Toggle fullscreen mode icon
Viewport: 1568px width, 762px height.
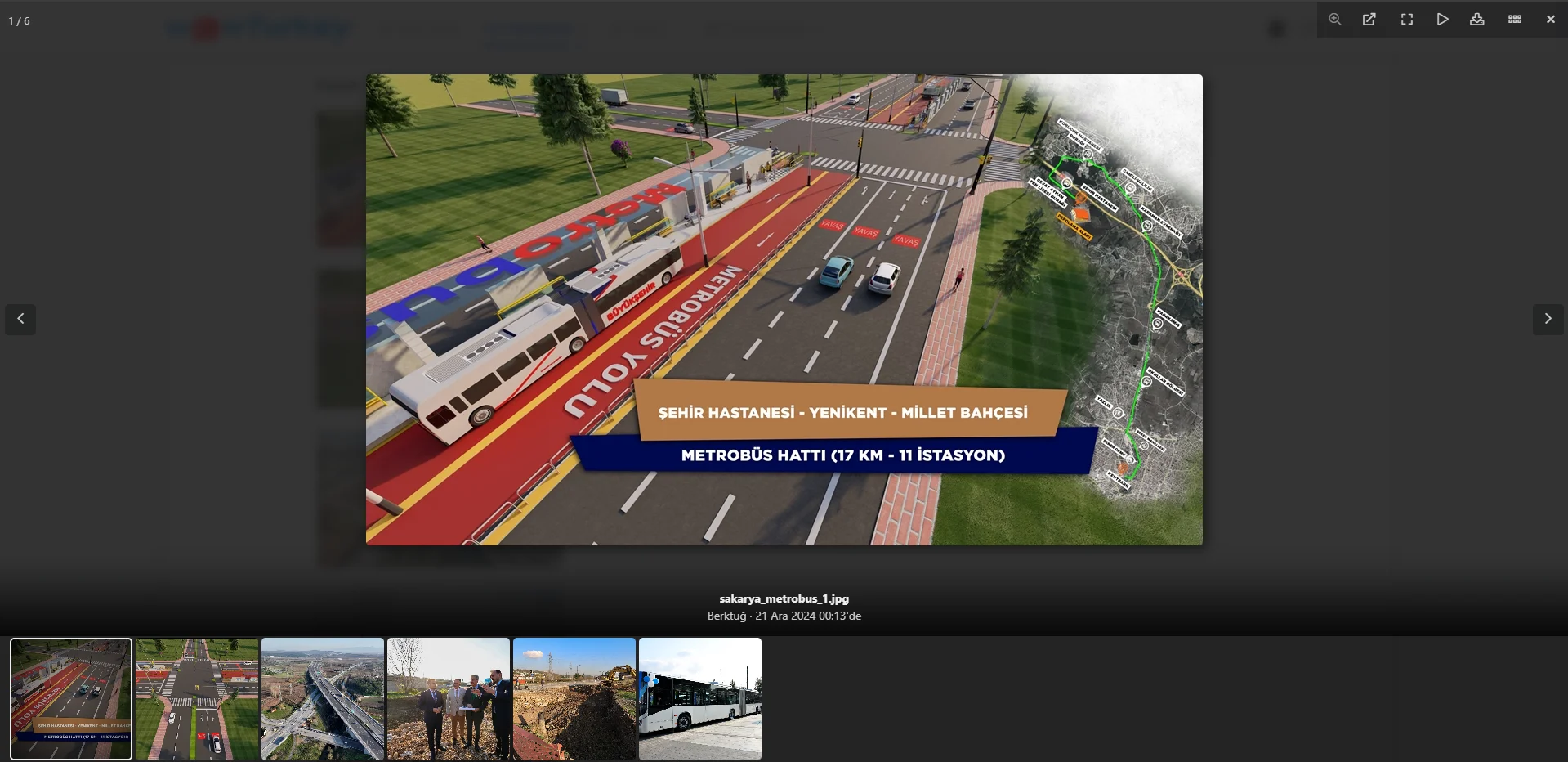1406,20
